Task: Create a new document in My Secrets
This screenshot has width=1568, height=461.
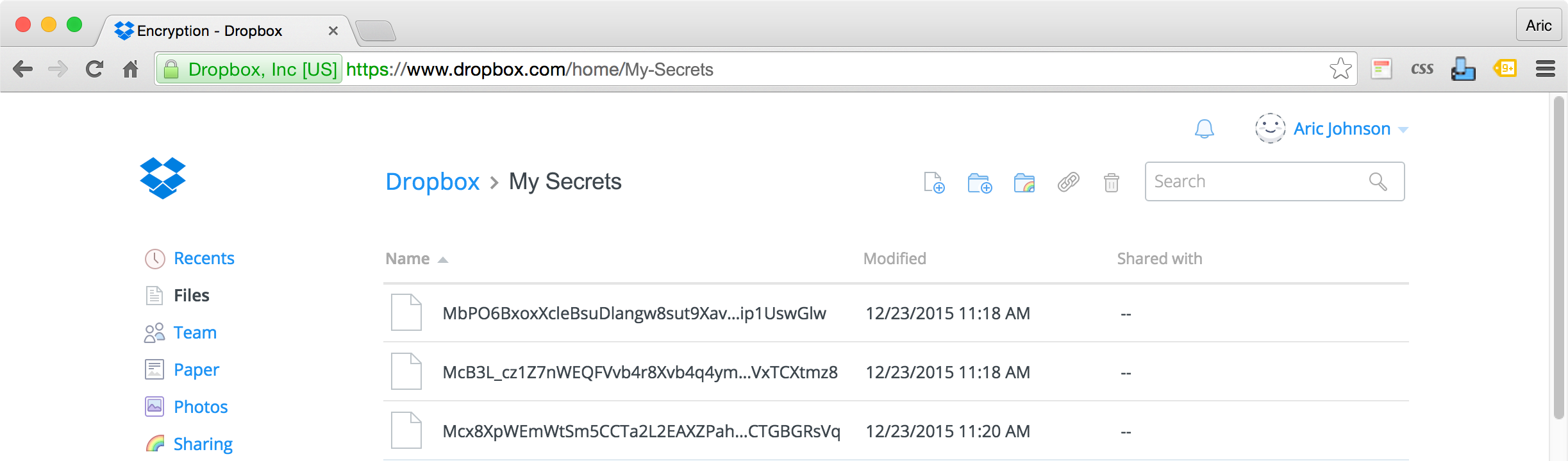Action: [x=933, y=183]
